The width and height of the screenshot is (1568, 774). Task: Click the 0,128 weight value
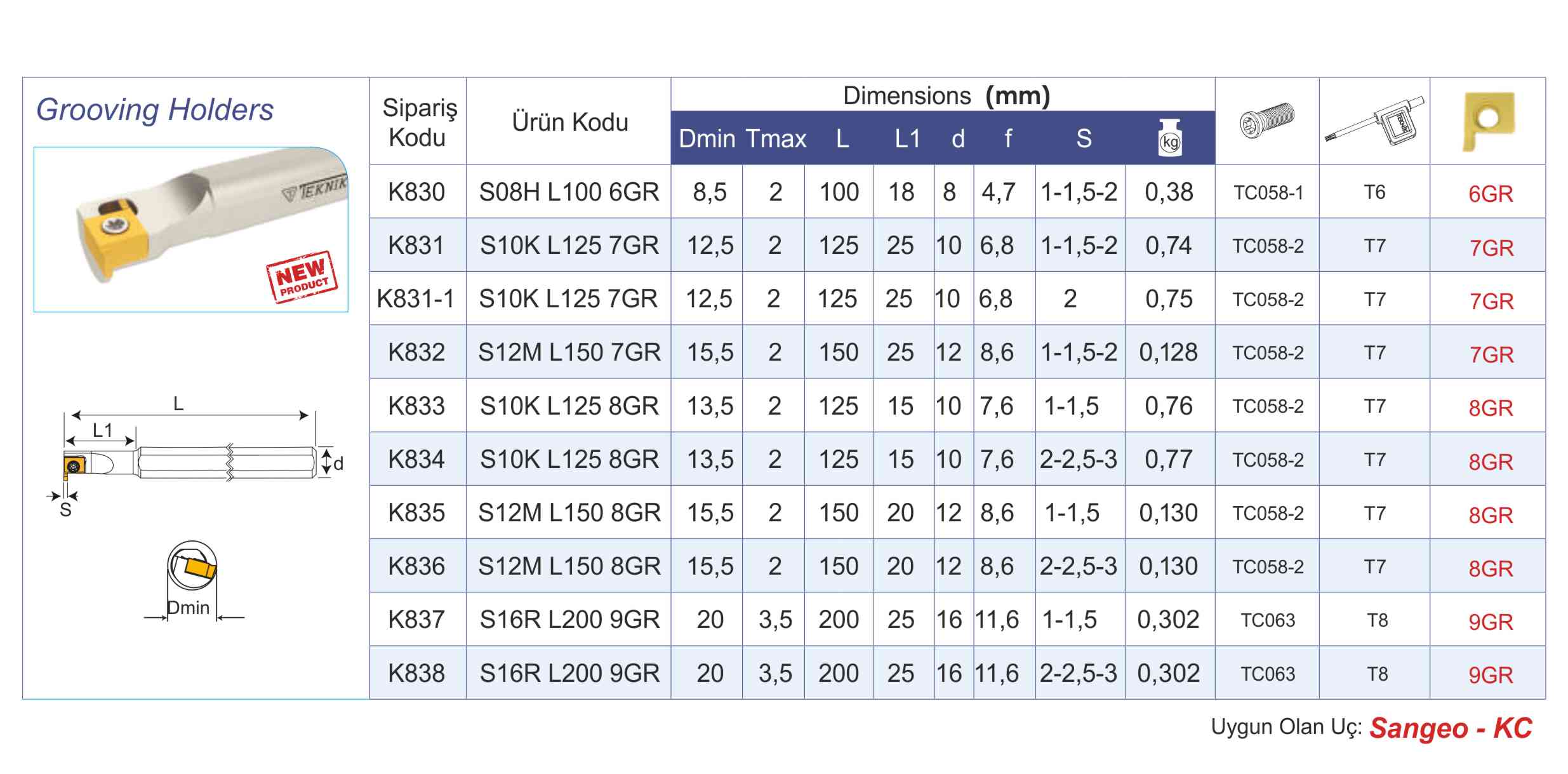tap(1168, 352)
